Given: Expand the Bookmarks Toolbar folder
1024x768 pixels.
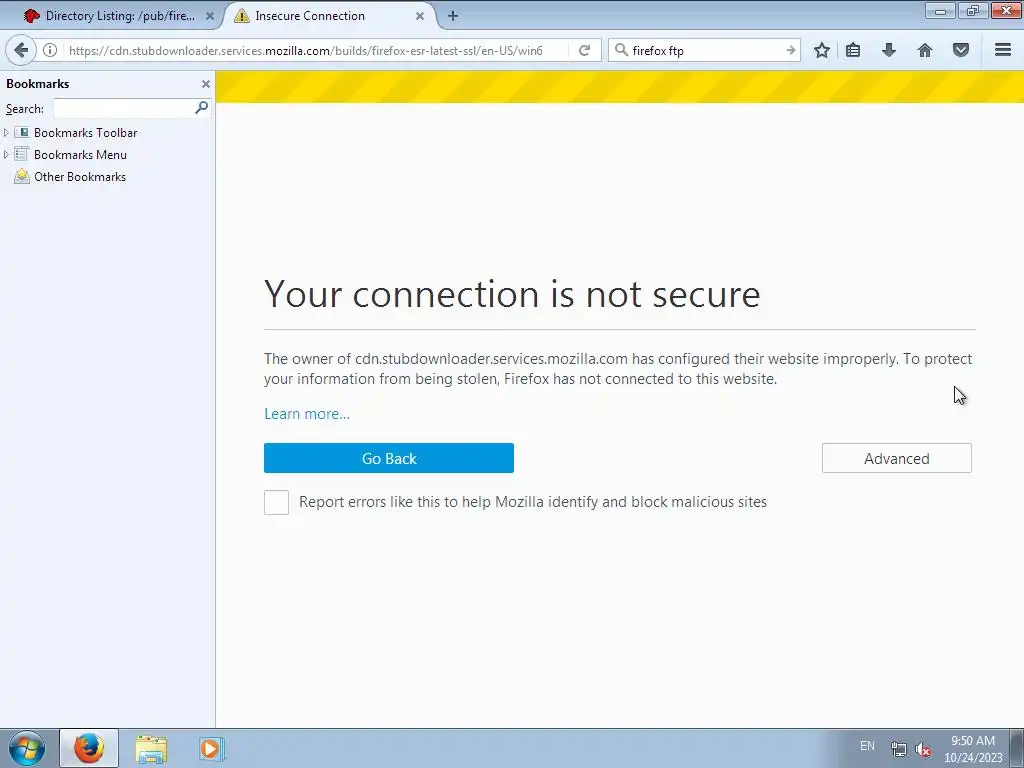Looking at the screenshot, I should (6, 133).
